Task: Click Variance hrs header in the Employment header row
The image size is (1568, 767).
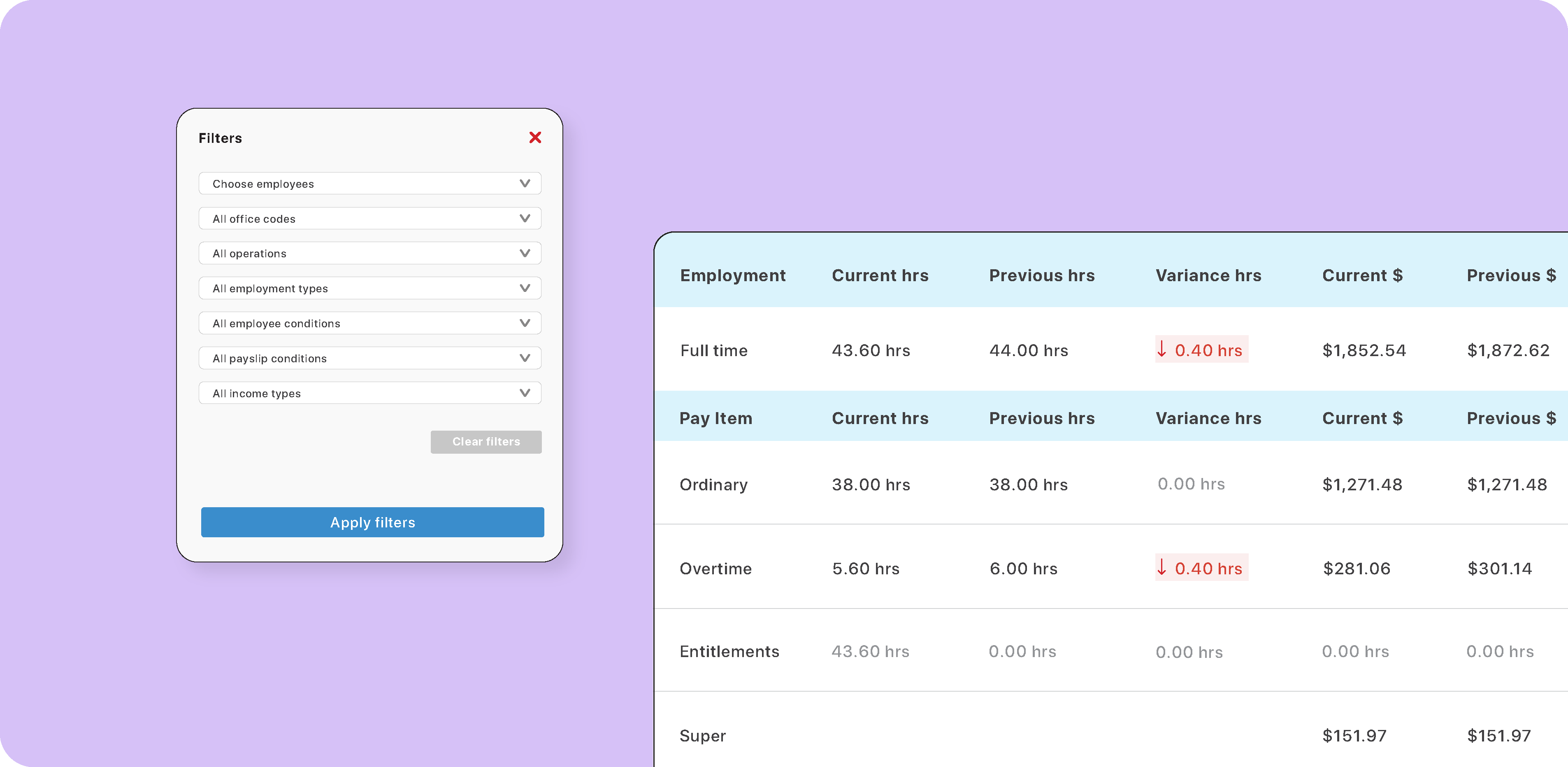Action: [x=1208, y=275]
